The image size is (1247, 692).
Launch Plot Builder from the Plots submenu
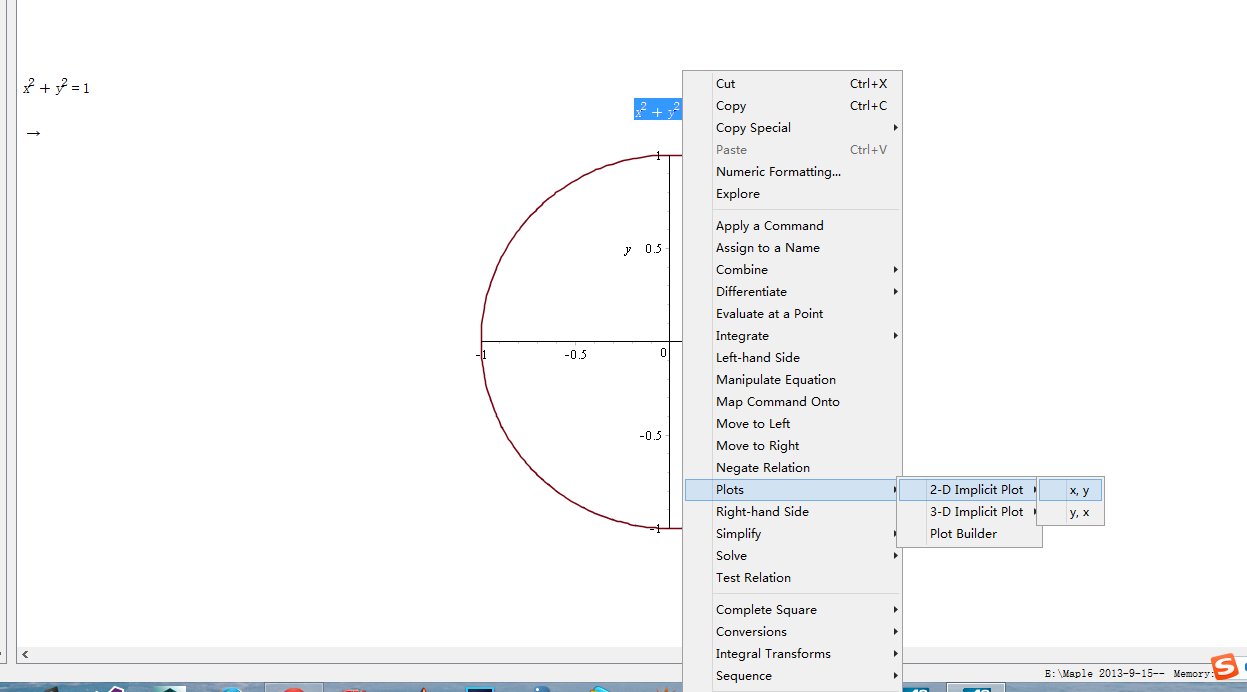click(x=963, y=534)
